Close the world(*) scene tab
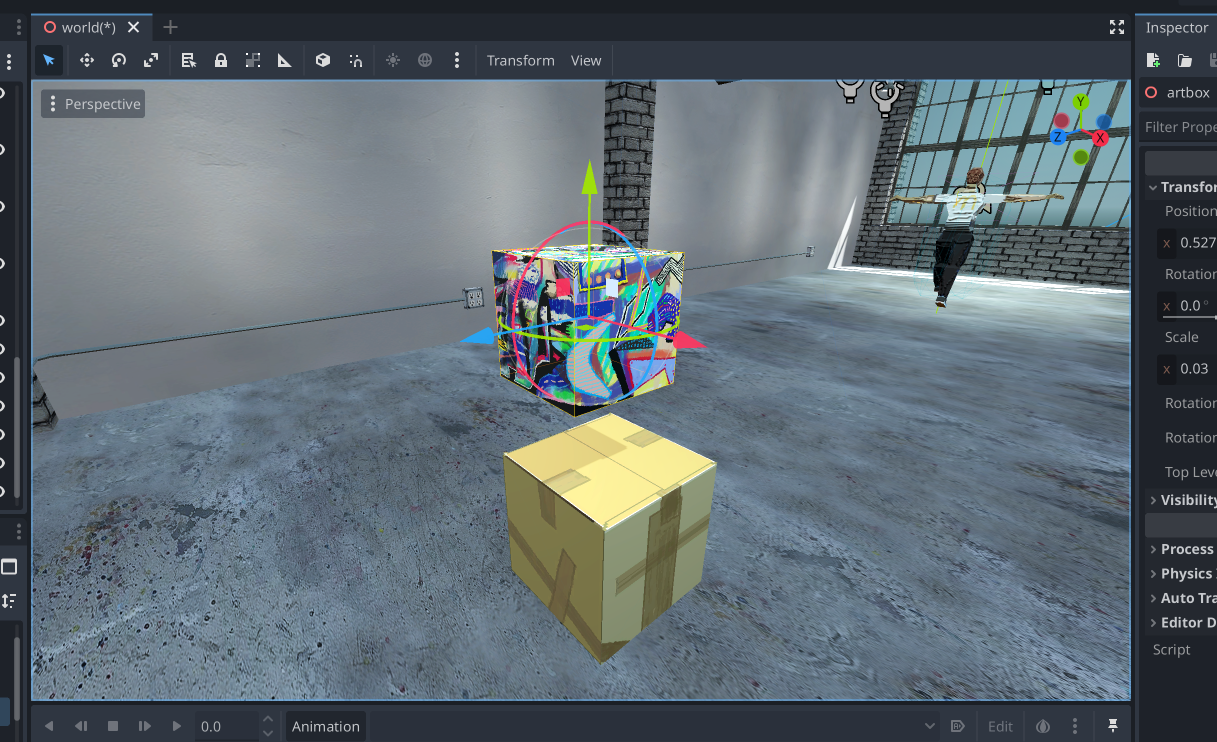 pyautogui.click(x=134, y=27)
